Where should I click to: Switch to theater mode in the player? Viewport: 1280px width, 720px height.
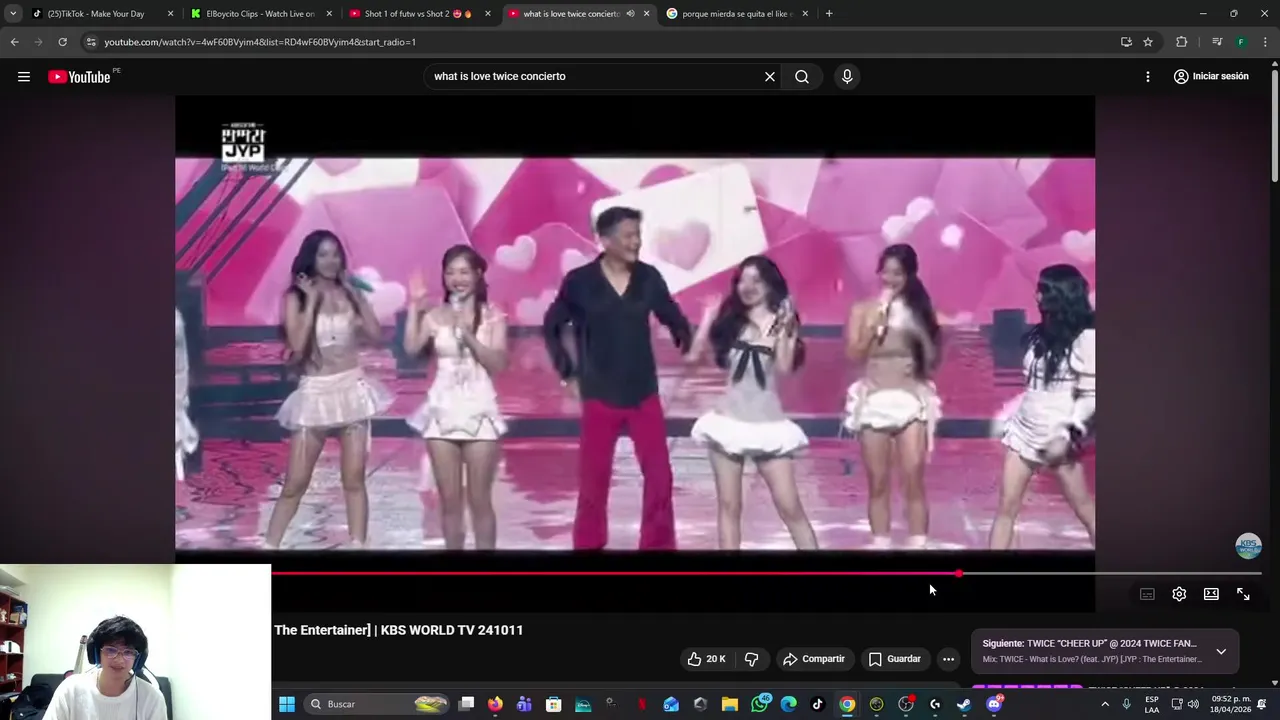tap(1211, 594)
